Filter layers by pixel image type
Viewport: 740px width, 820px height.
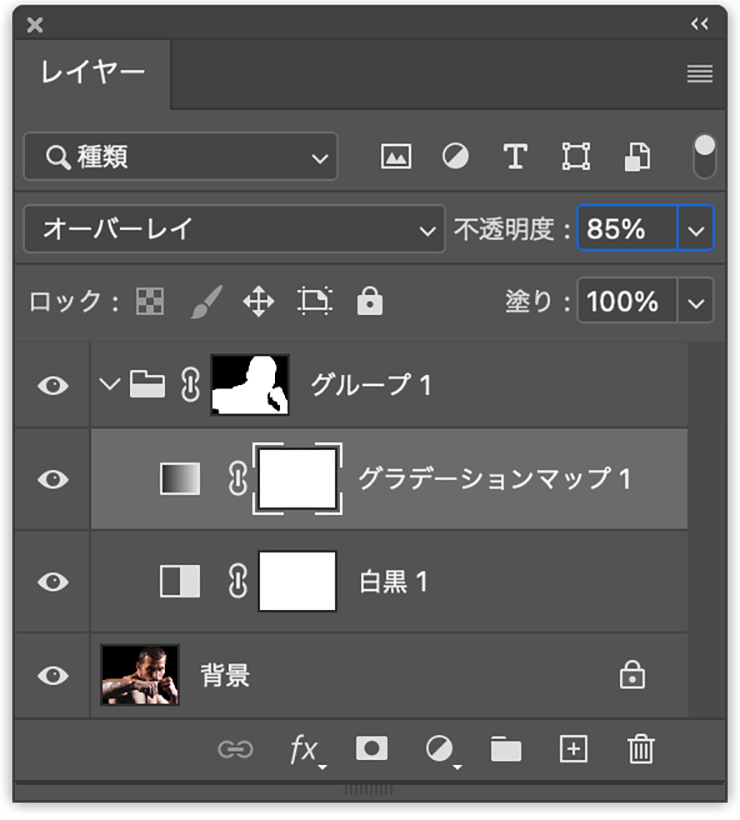point(396,157)
